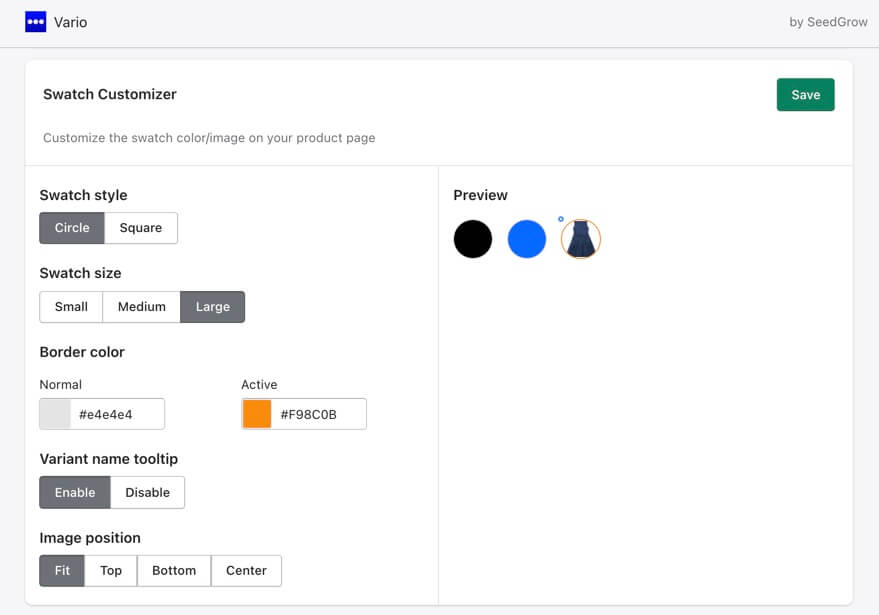879x615 pixels.
Task: Click the Active border hex field #F98C0B
Action: tap(319, 414)
